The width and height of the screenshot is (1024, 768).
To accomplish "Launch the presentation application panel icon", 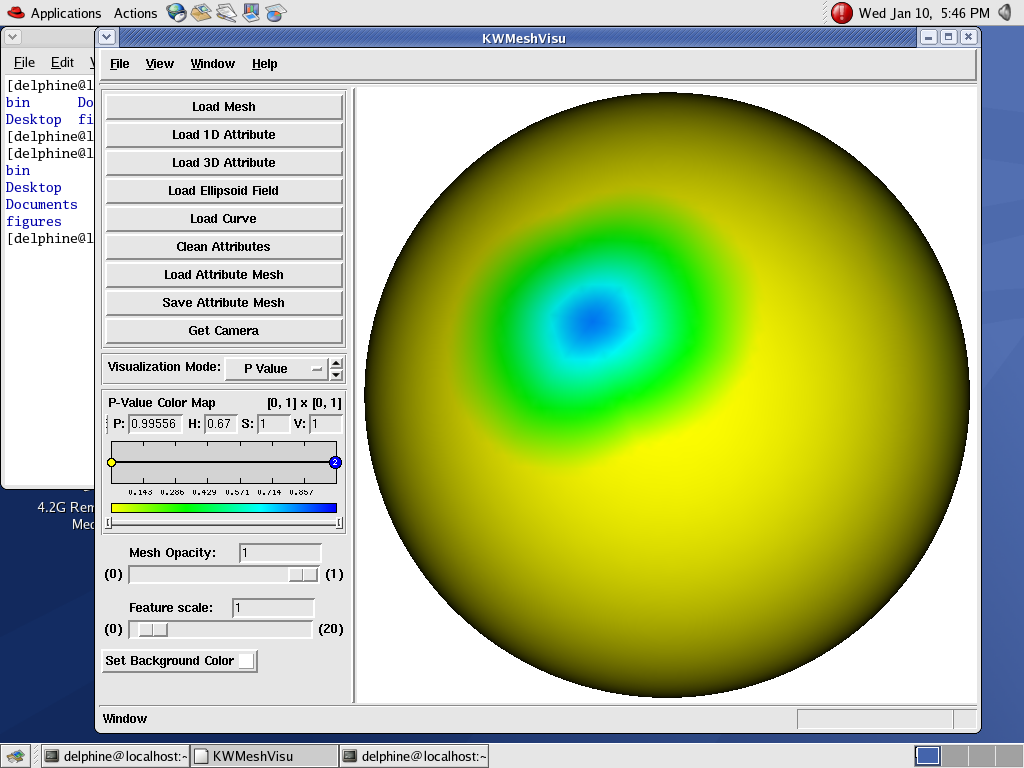I will (x=251, y=12).
